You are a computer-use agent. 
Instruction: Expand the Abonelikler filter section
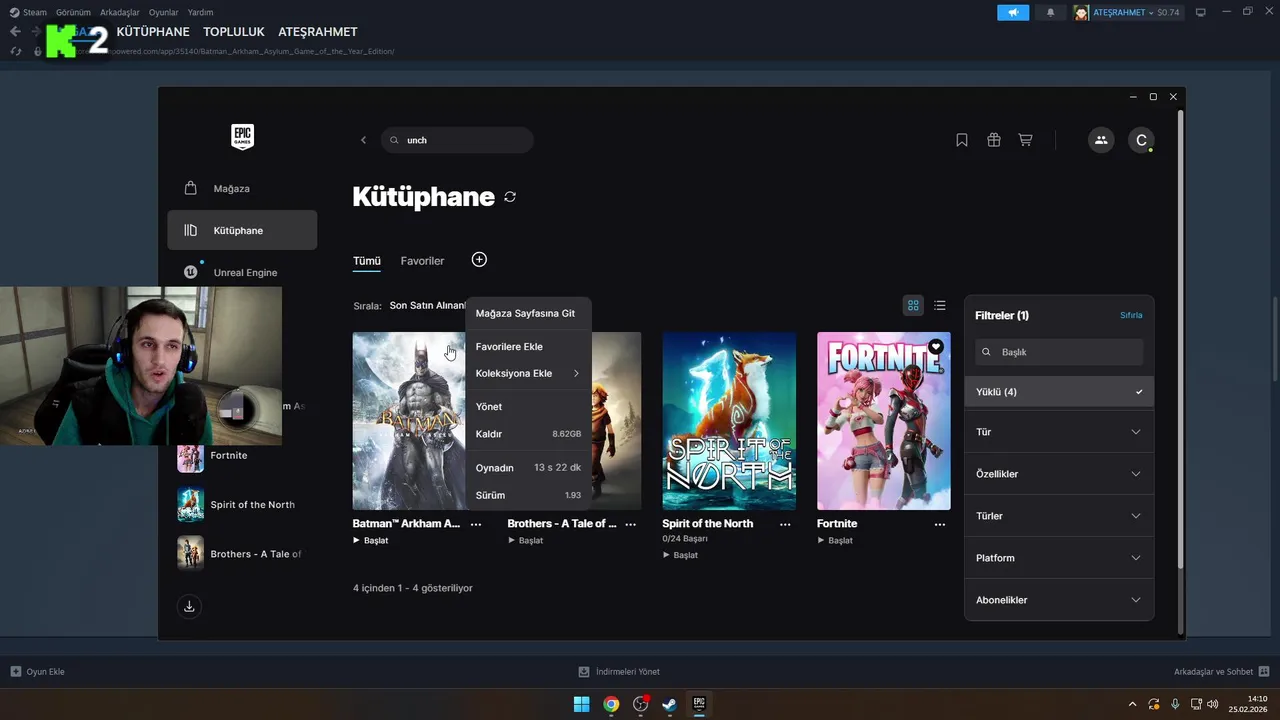[1059, 600]
